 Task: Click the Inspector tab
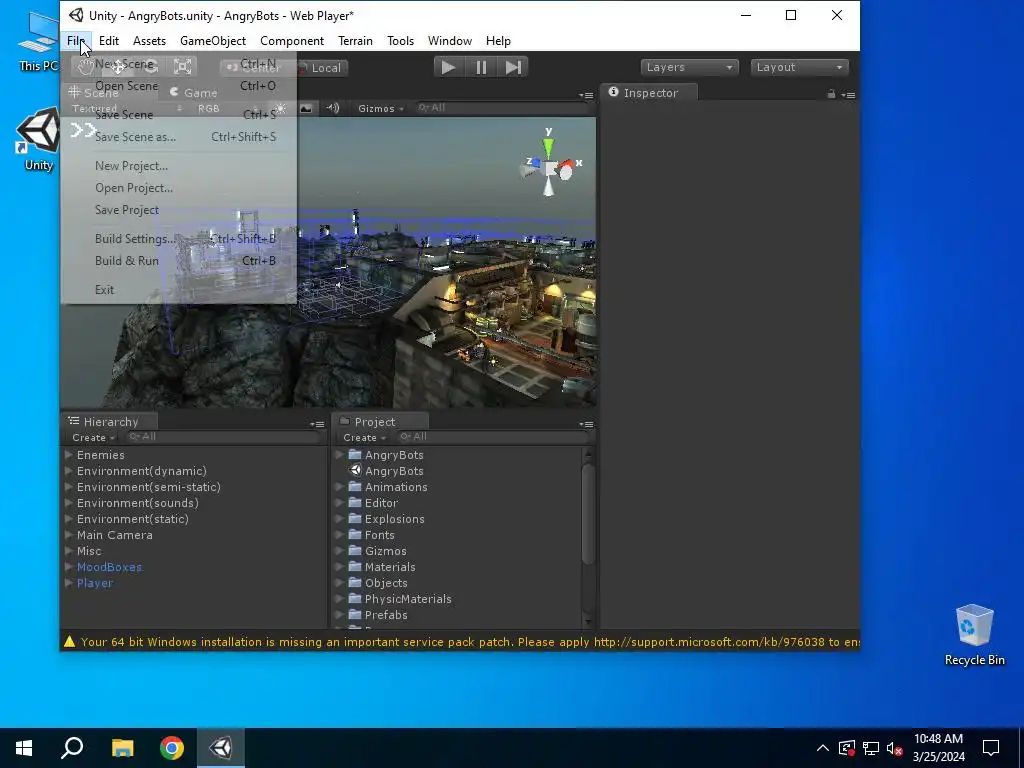pyautogui.click(x=649, y=93)
